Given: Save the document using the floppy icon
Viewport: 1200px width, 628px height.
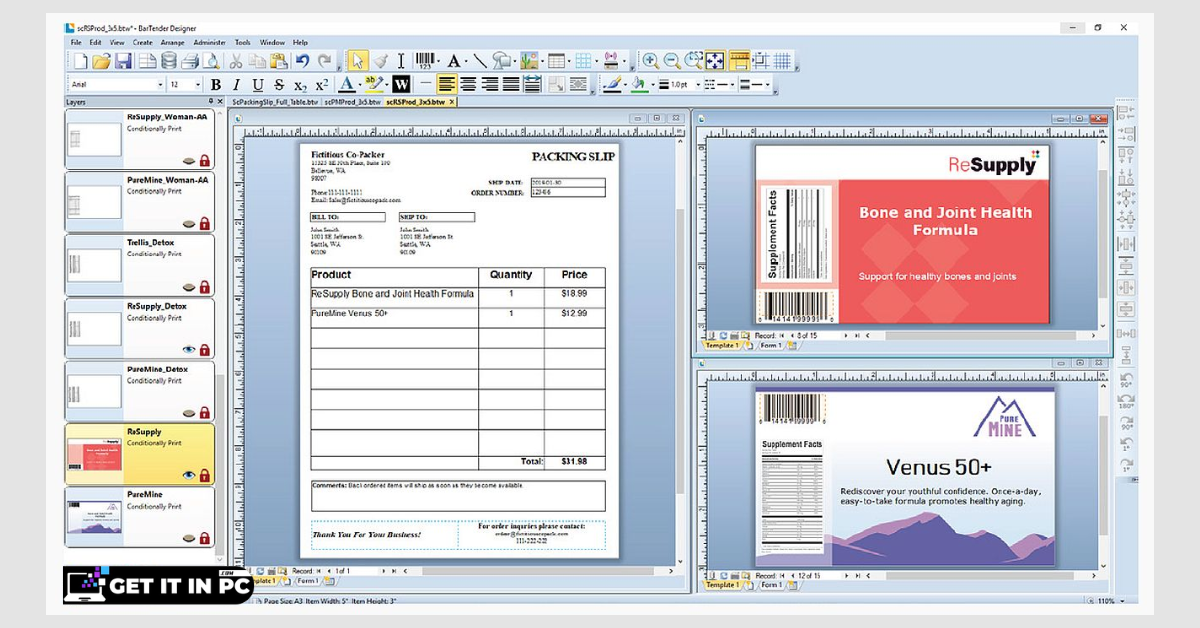Looking at the screenshot, I should coord(123,61).
